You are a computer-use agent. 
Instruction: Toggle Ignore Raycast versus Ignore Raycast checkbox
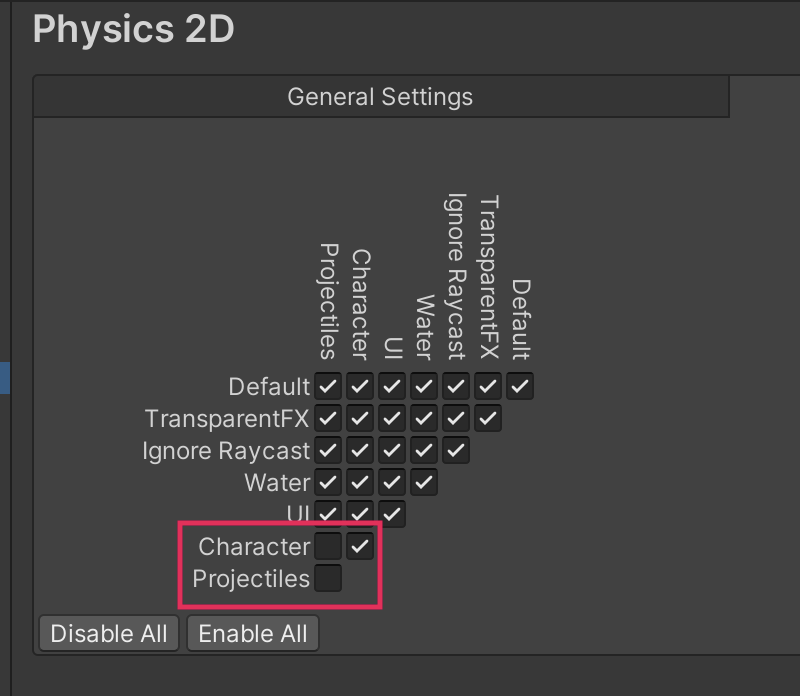456,450
